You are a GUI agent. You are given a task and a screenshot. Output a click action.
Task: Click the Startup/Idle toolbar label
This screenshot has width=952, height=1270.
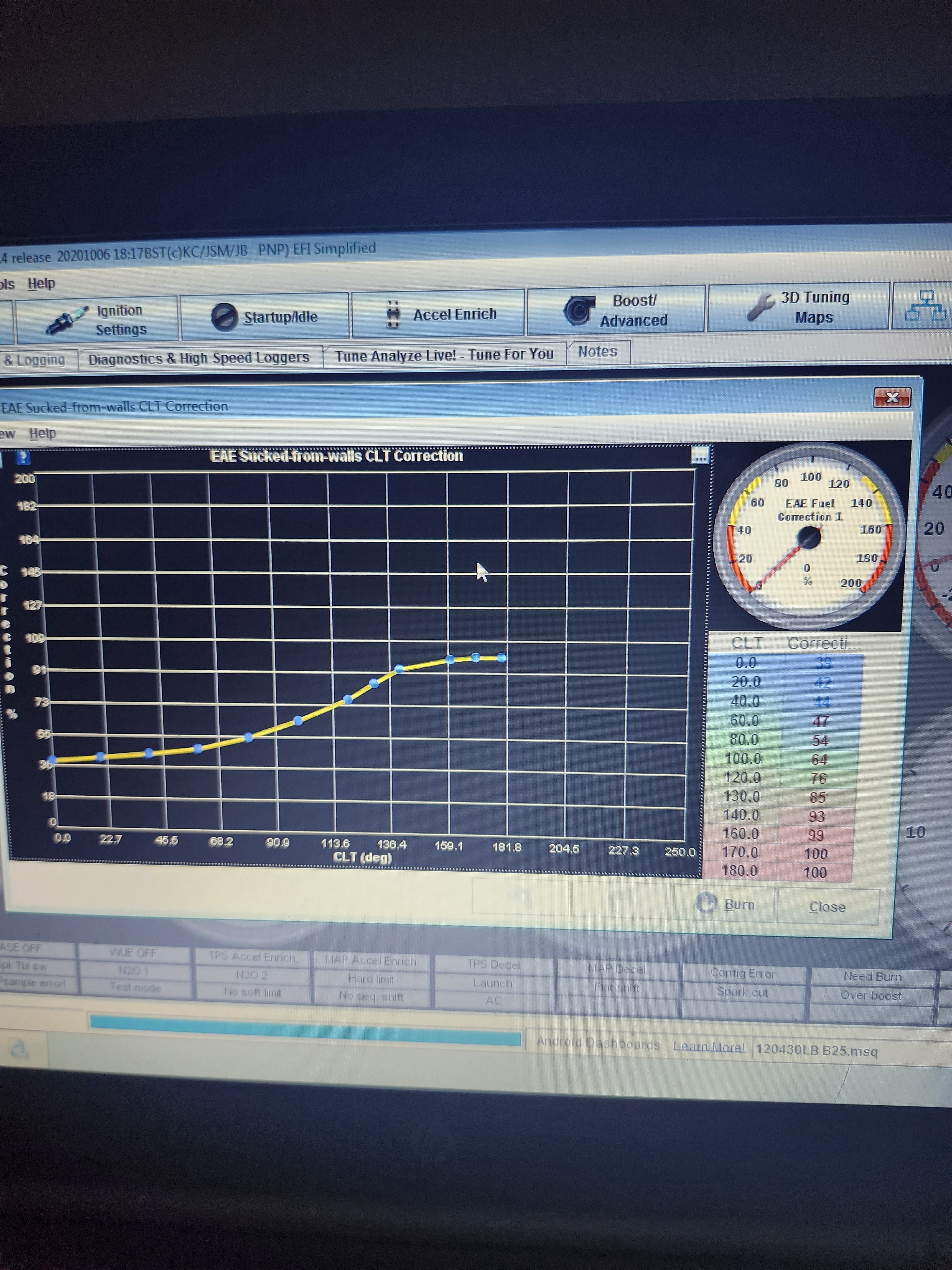pos(281,317)
